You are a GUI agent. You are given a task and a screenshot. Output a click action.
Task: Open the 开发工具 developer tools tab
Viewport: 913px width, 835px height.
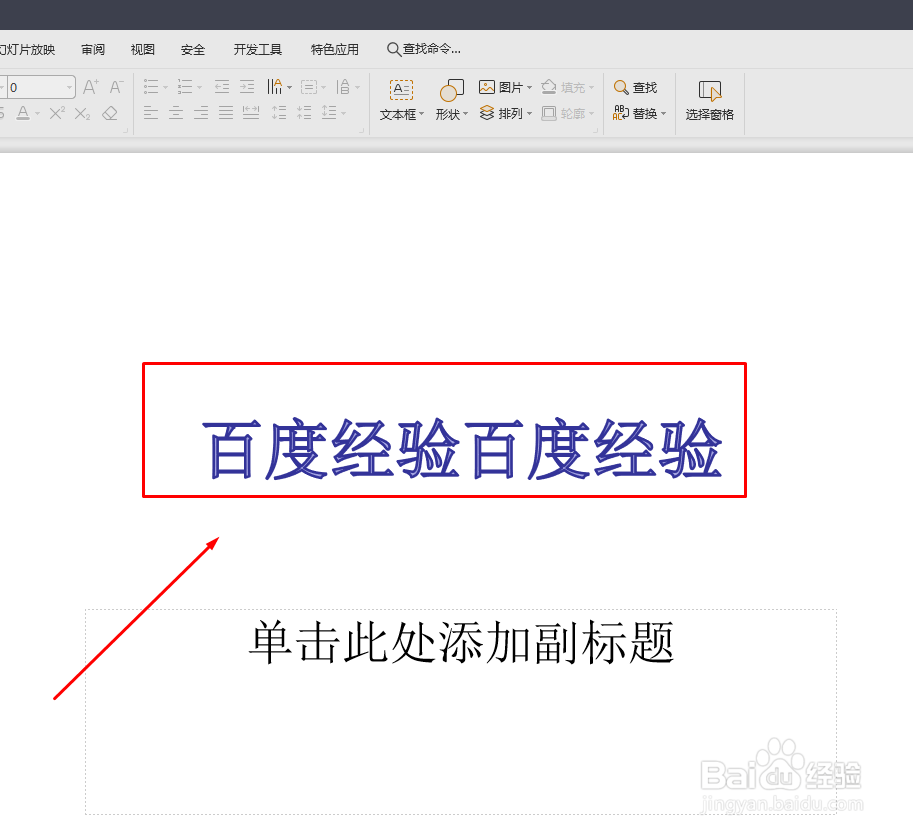coord(258,49)
